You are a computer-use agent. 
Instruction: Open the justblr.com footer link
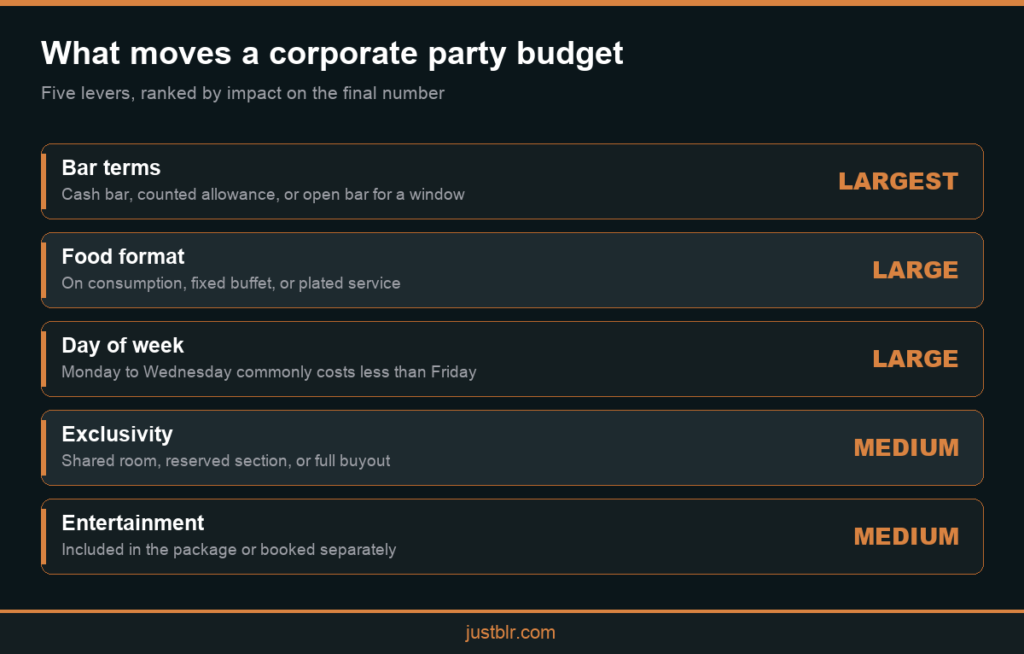(510, 632)
